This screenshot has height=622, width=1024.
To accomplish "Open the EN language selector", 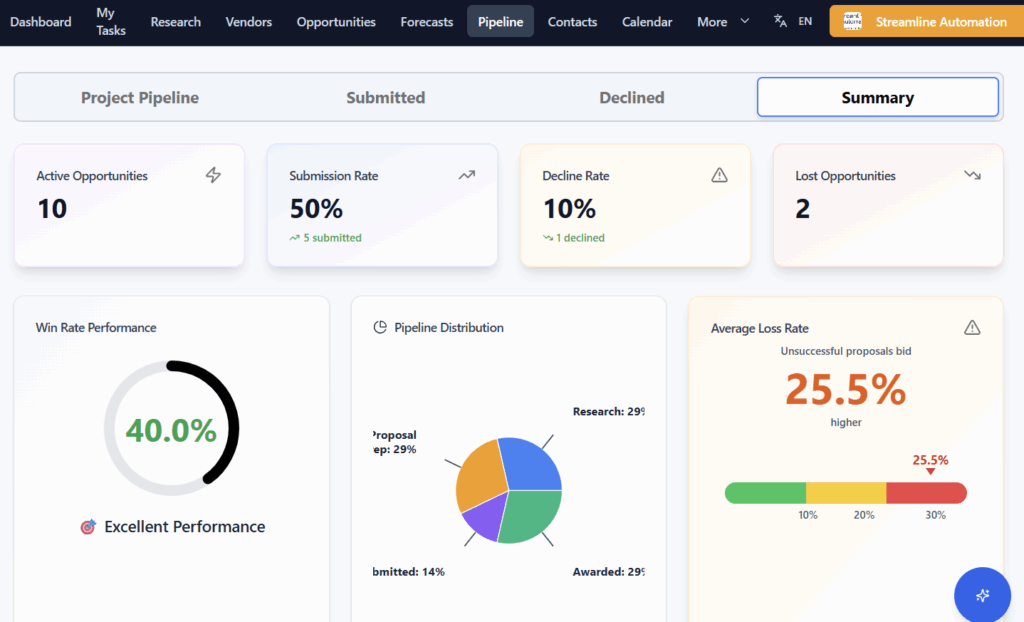I will [x=805, y=21].
